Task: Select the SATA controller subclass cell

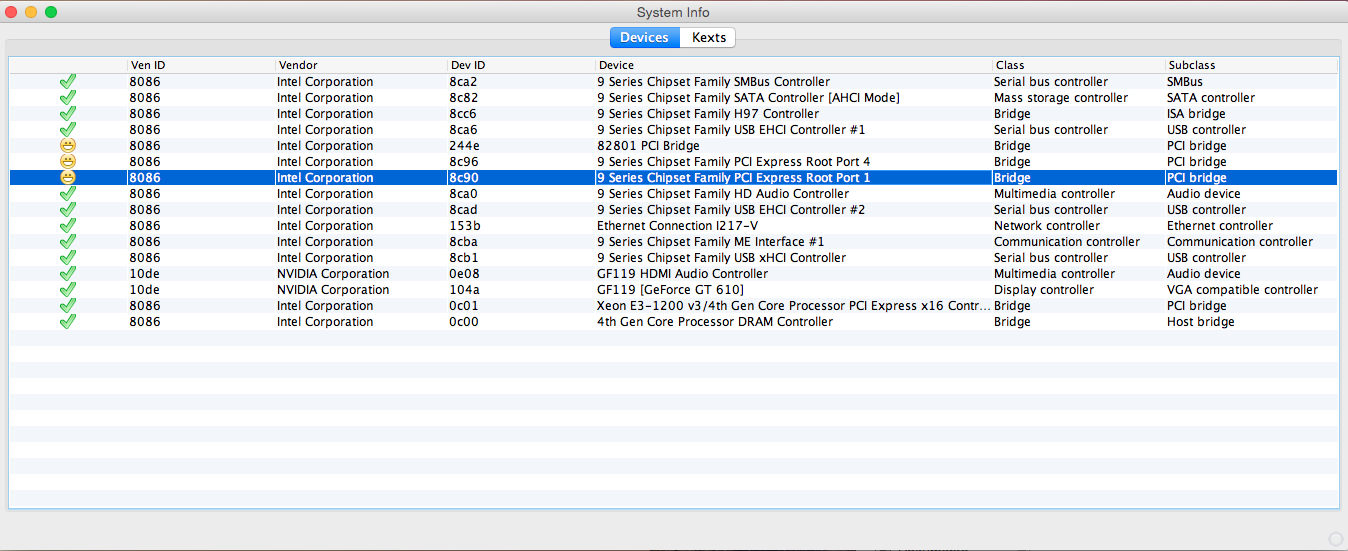Action: click(x=1211, y=98)
